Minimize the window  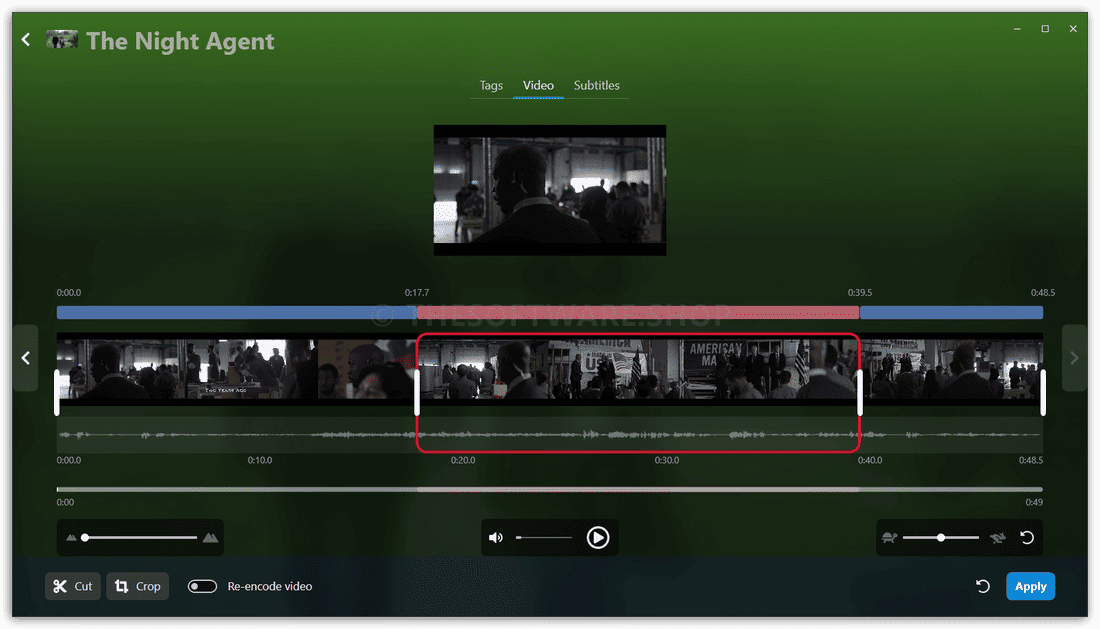(1017, 29)
